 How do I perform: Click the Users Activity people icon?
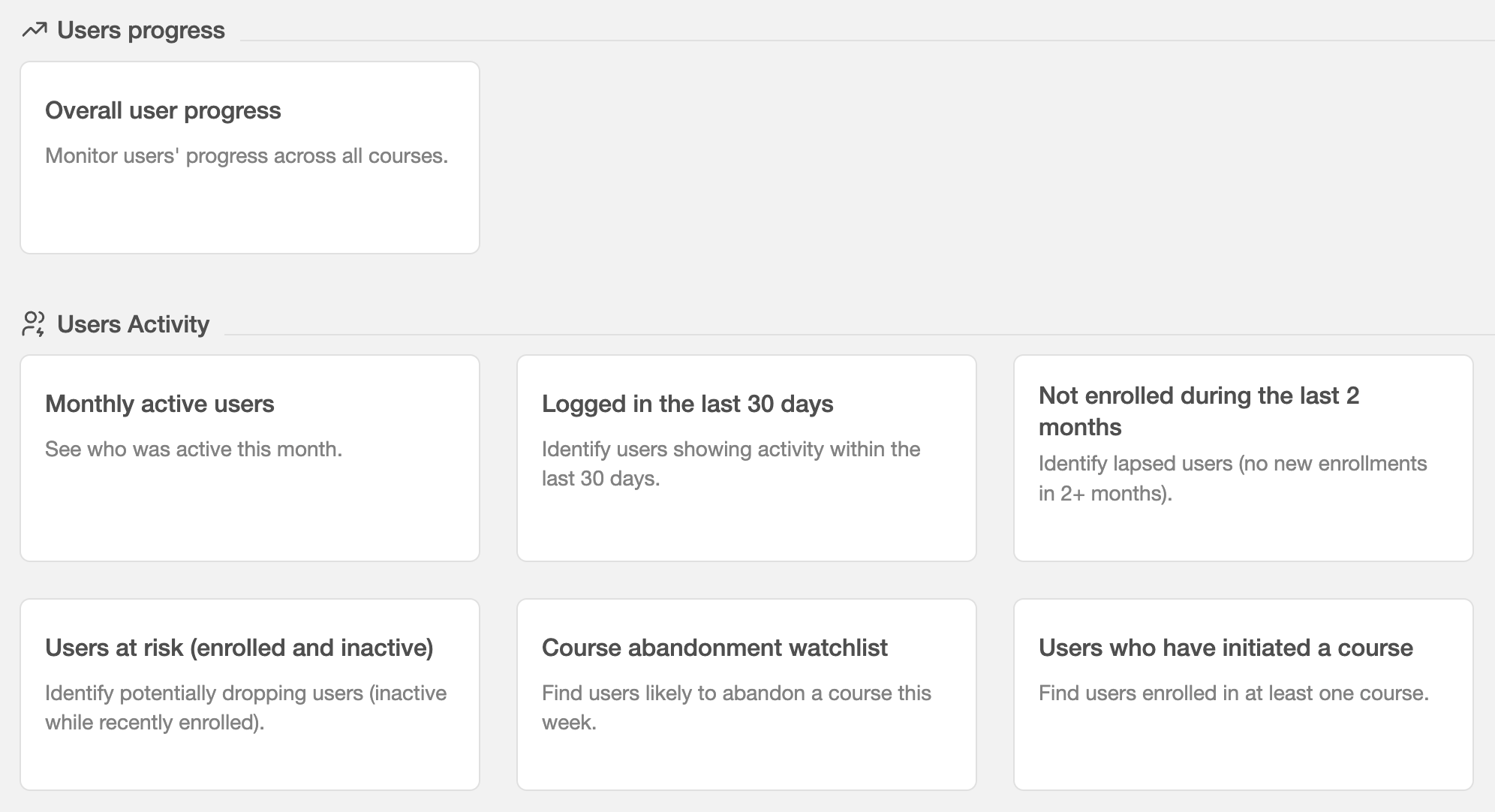coord(34,324)
